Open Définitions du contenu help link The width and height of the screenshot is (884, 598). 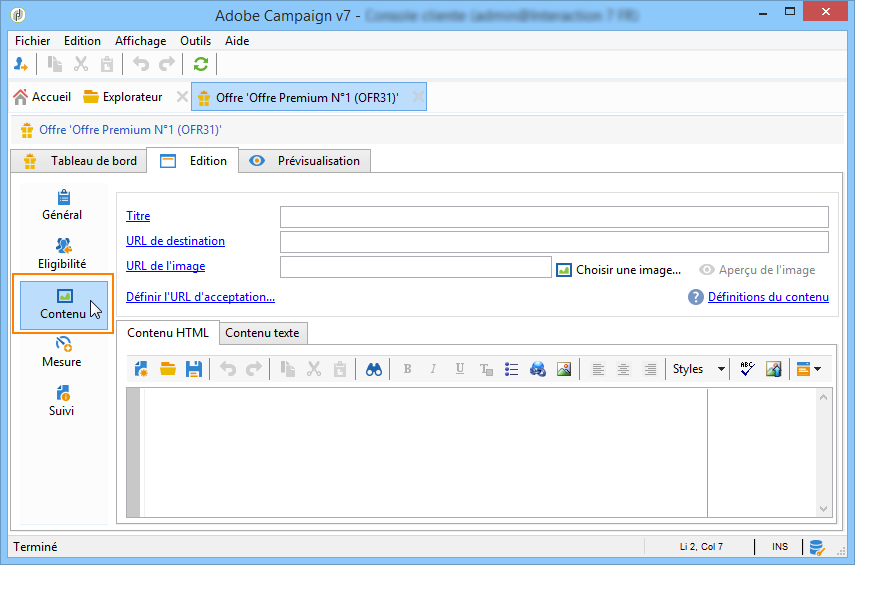768,297
